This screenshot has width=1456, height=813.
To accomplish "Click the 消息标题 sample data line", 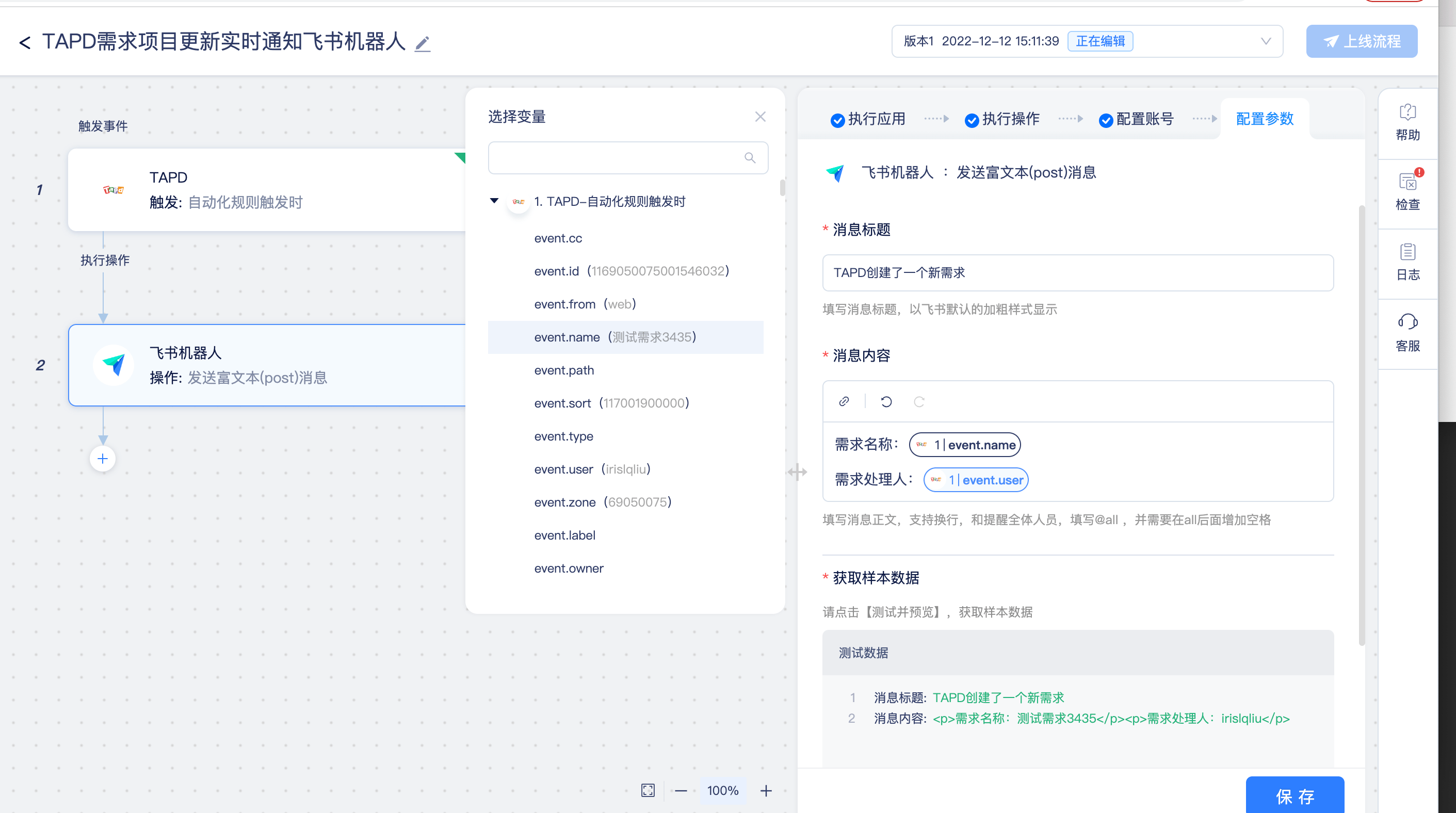I will point(968,698).
